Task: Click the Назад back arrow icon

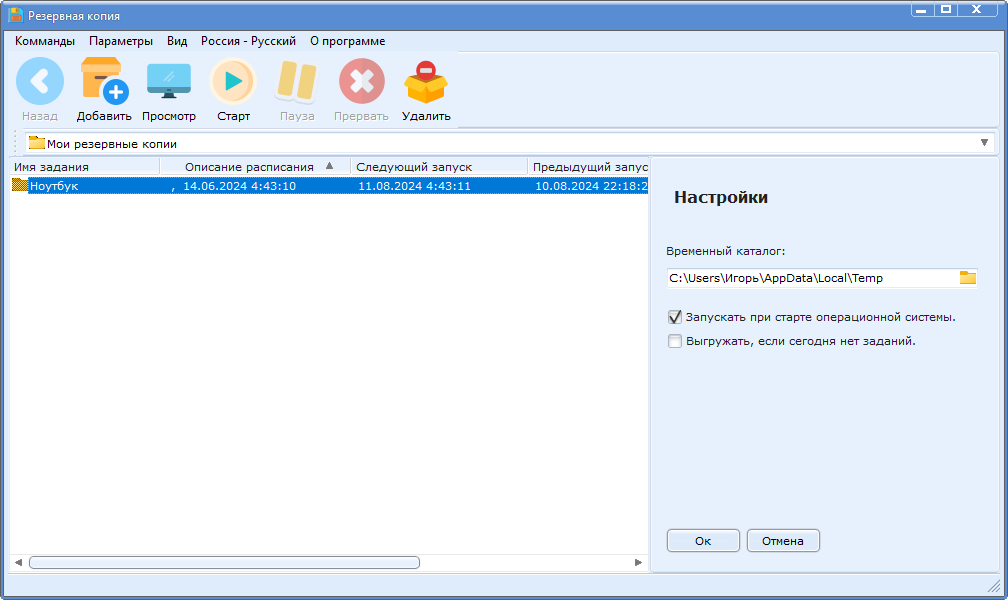Action: tap(40, 82)
